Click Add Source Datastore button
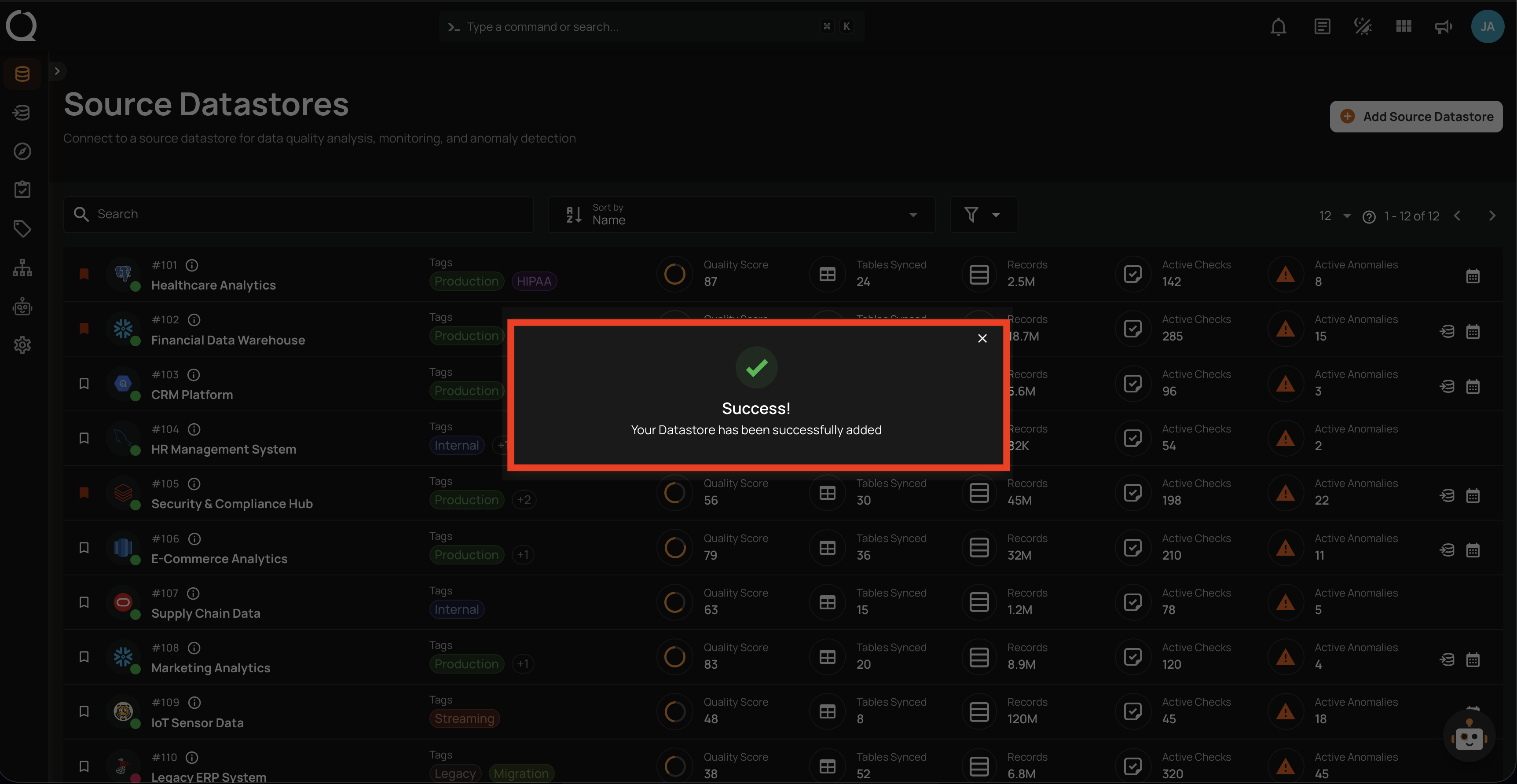This screenshot has width=1517, height=784. click(1416, 117)
